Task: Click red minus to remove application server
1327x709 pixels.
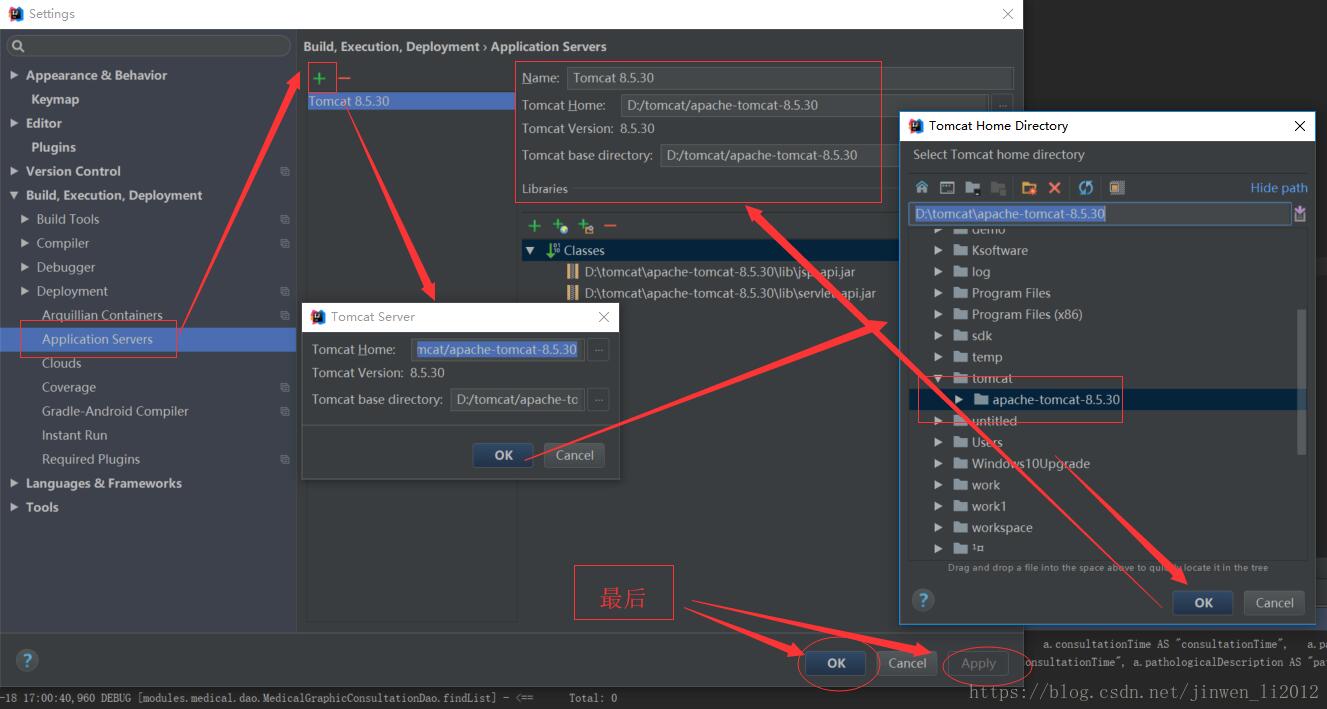Action: coord(344,78)
